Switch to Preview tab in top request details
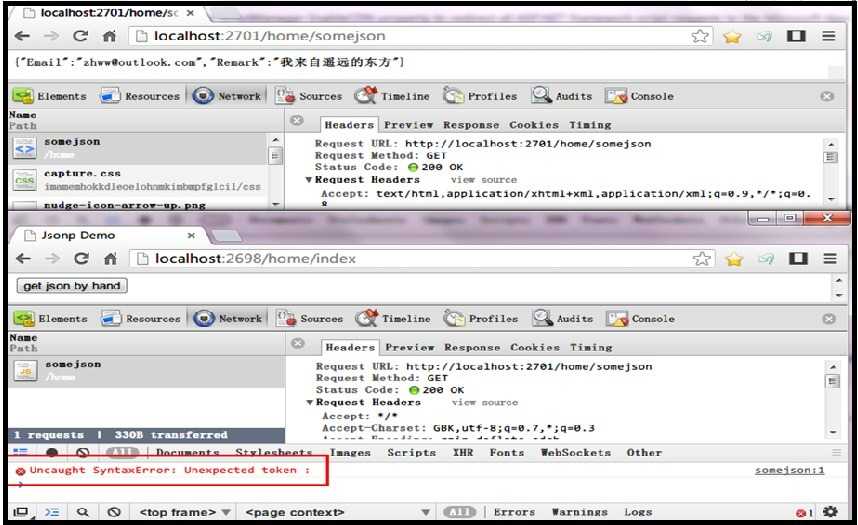 [408, 125]
